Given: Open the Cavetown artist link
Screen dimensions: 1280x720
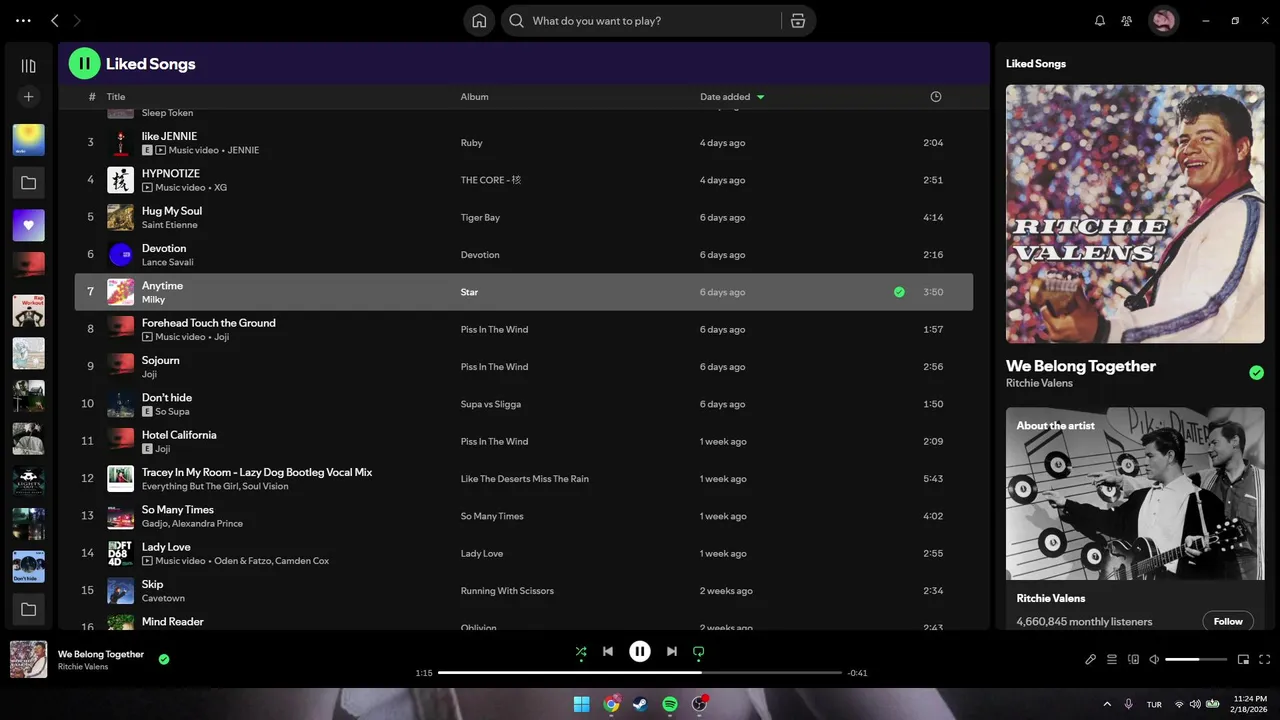Looking at the screenshot, I should pyautogui.click(x=163, y=598).
